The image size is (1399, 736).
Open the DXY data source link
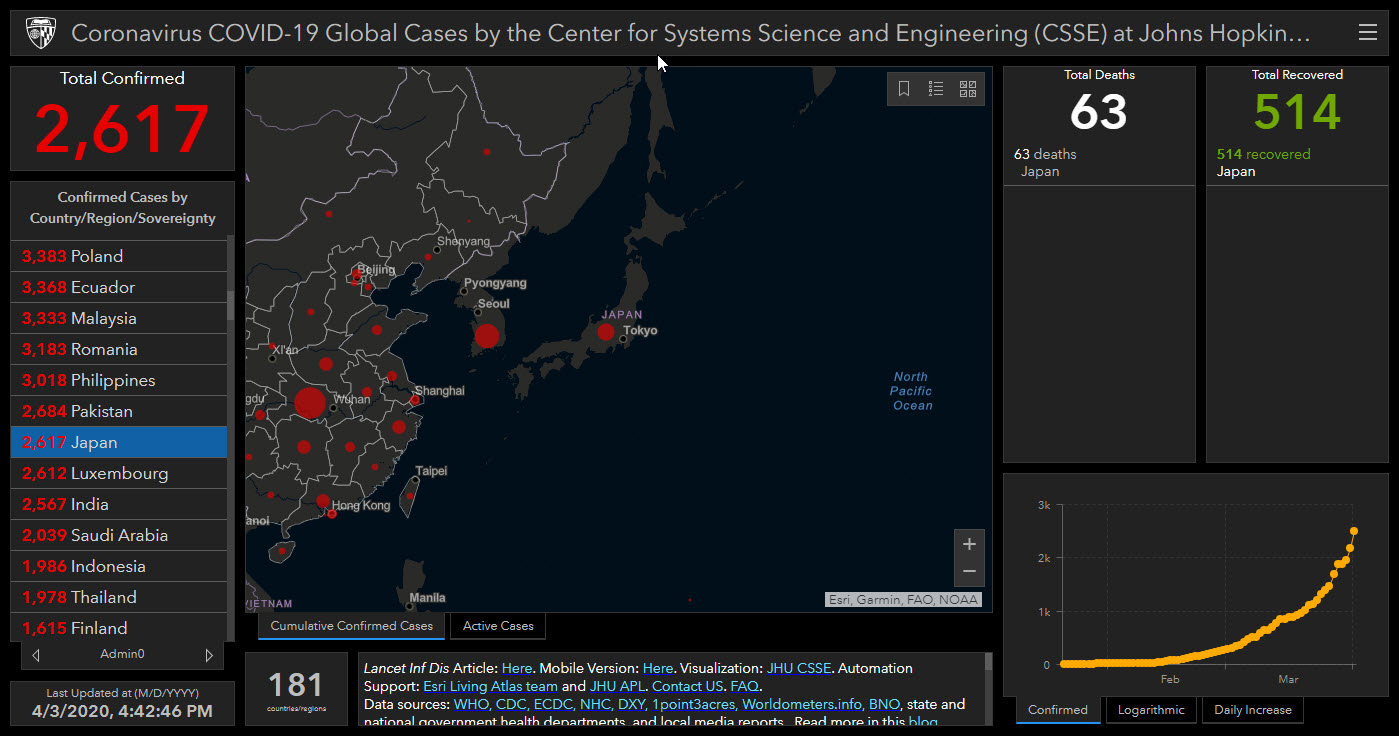pos(631,704)
